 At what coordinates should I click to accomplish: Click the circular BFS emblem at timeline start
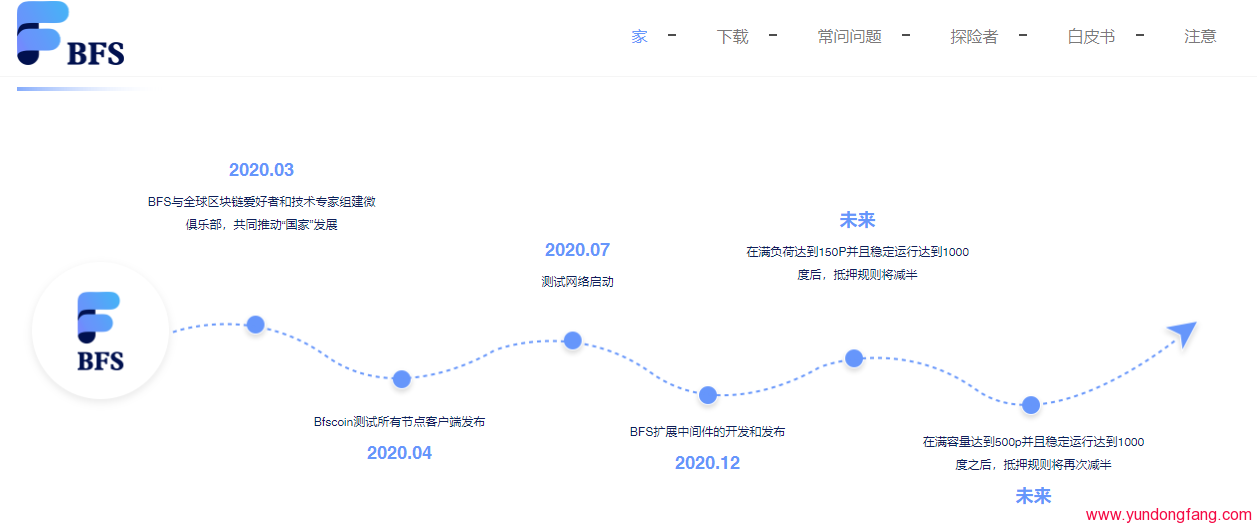click(100, 331)
